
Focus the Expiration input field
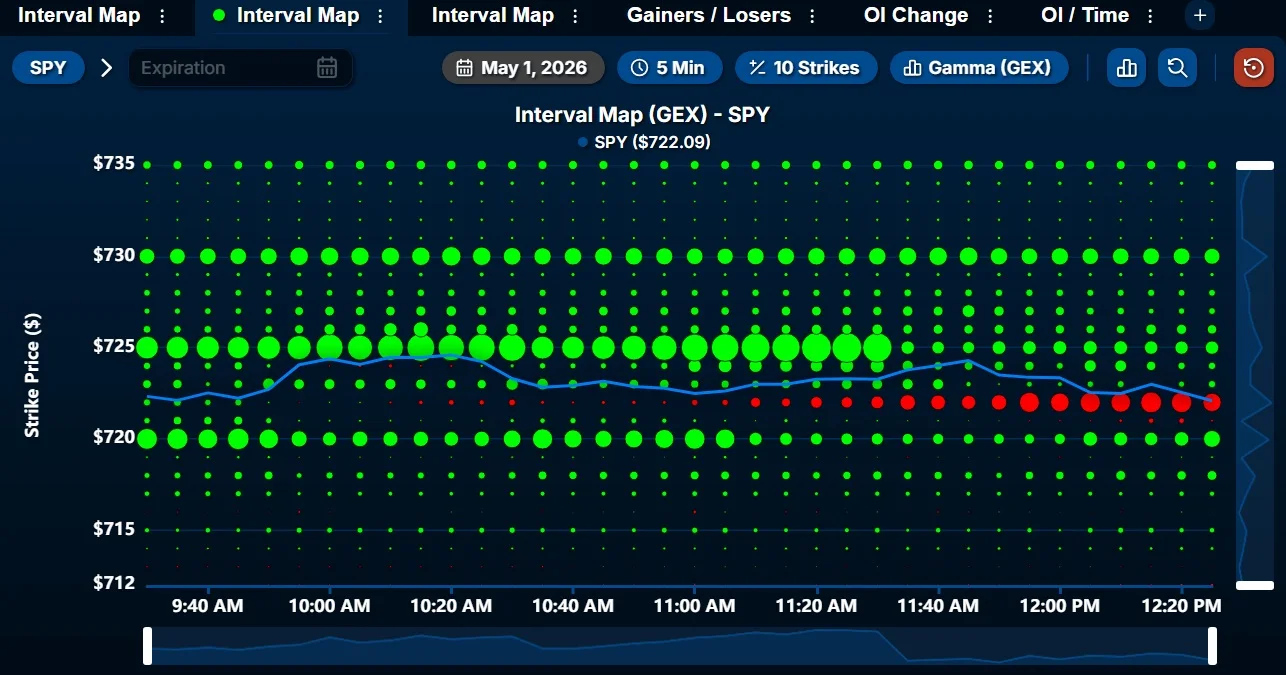240,68
